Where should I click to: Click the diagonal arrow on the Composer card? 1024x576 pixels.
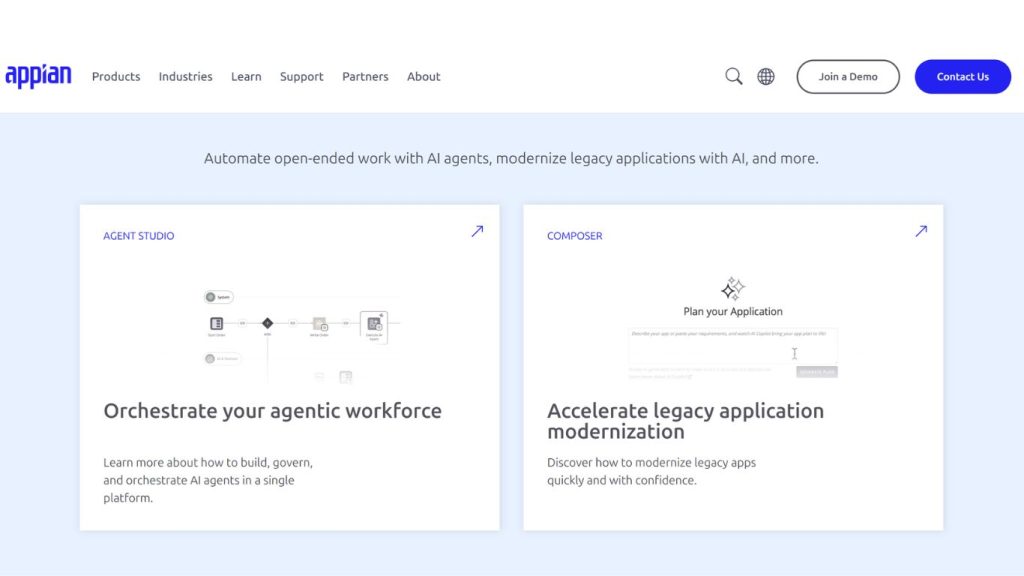tap(920, 231)
